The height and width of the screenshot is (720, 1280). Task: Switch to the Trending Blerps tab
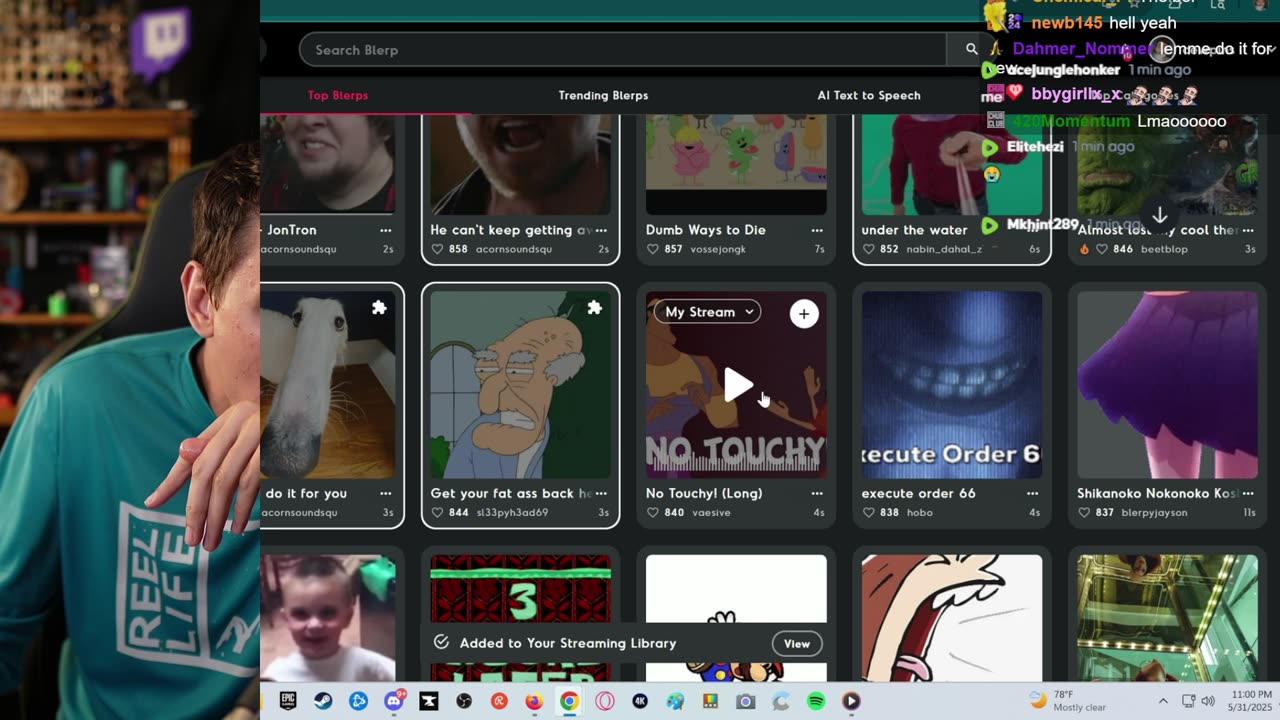click(x=603, y=95)
